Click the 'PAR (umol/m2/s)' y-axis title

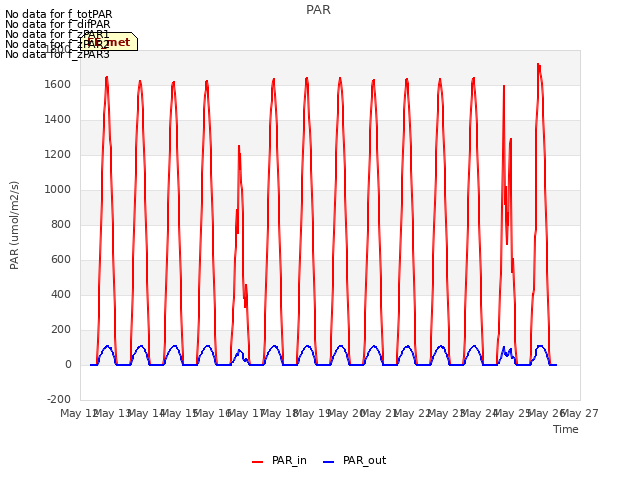tap(14, 225)
